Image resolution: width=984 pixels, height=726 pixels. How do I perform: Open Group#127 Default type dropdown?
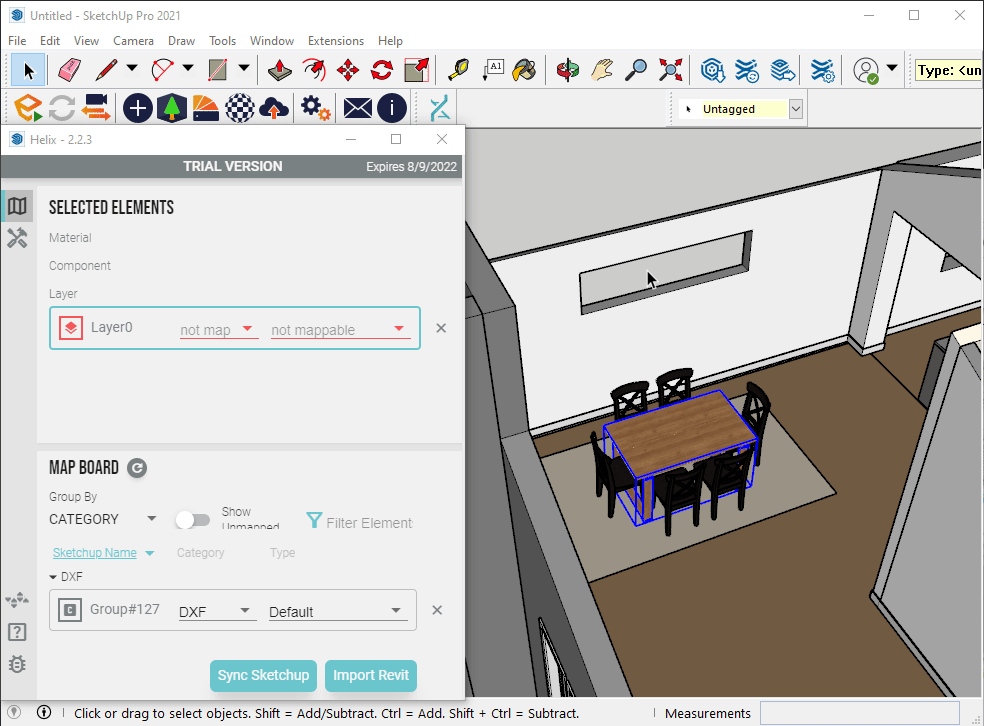336,611
